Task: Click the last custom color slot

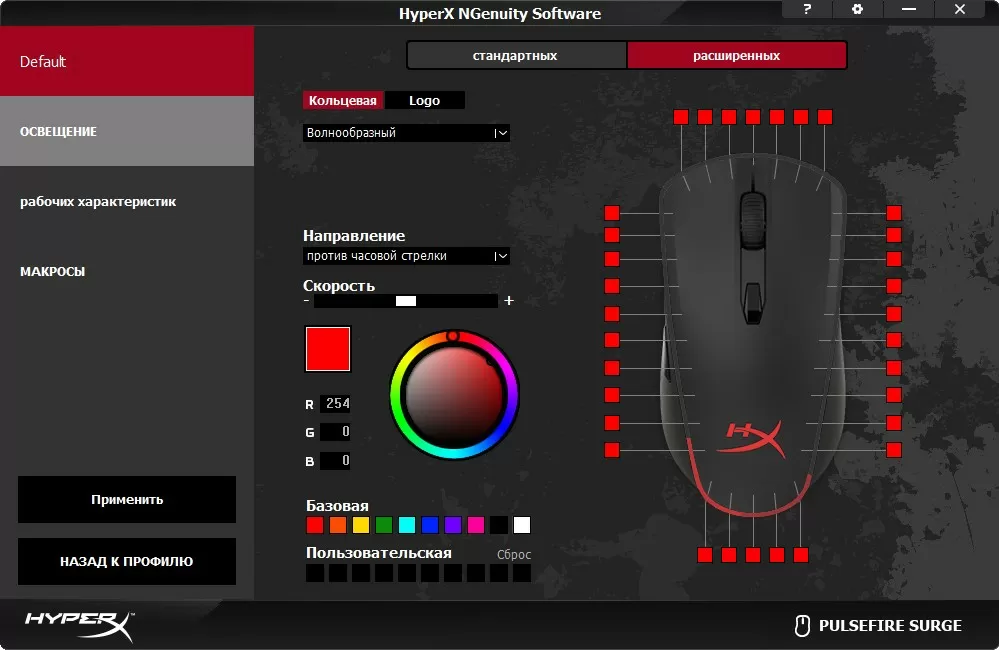Action: [x=522, y=573]
